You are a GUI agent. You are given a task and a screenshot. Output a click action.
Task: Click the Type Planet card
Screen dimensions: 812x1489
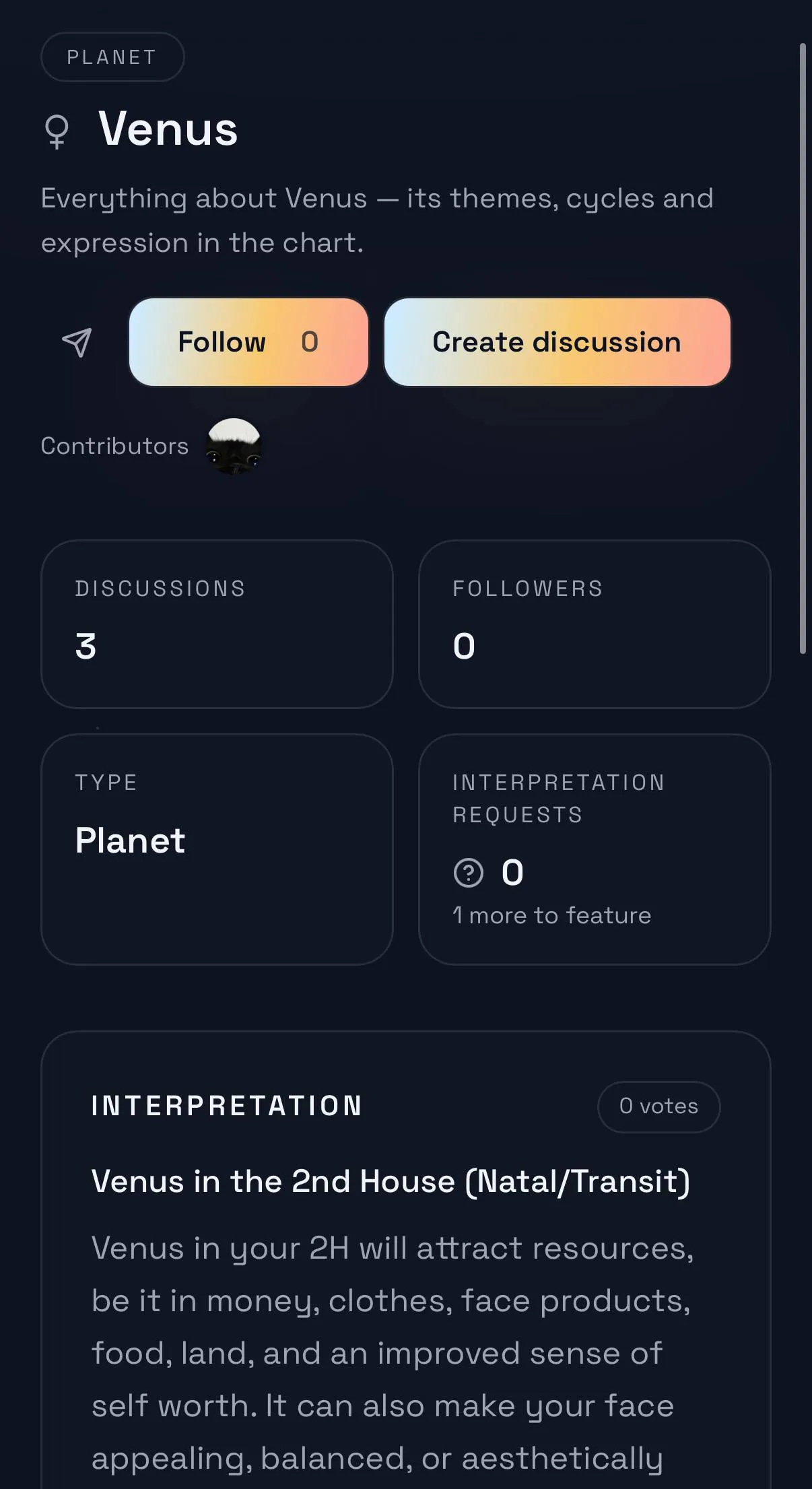point(217,849)
